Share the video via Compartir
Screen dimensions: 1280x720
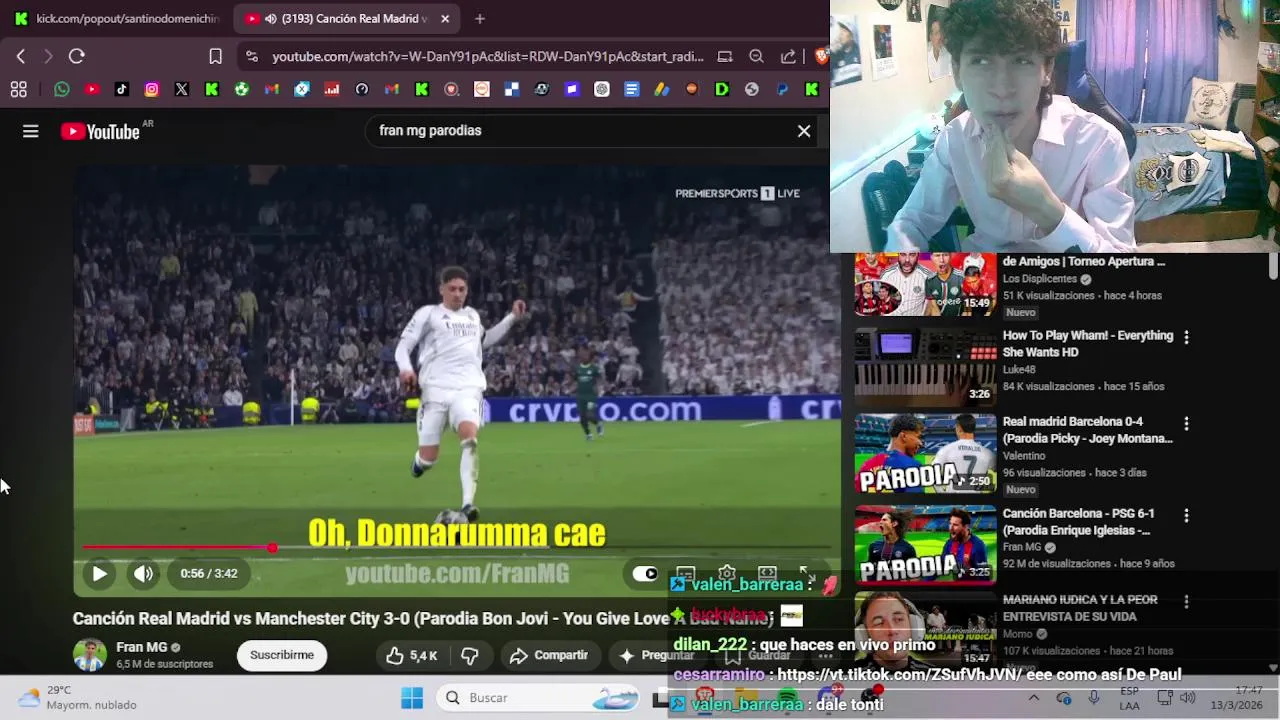548,656
